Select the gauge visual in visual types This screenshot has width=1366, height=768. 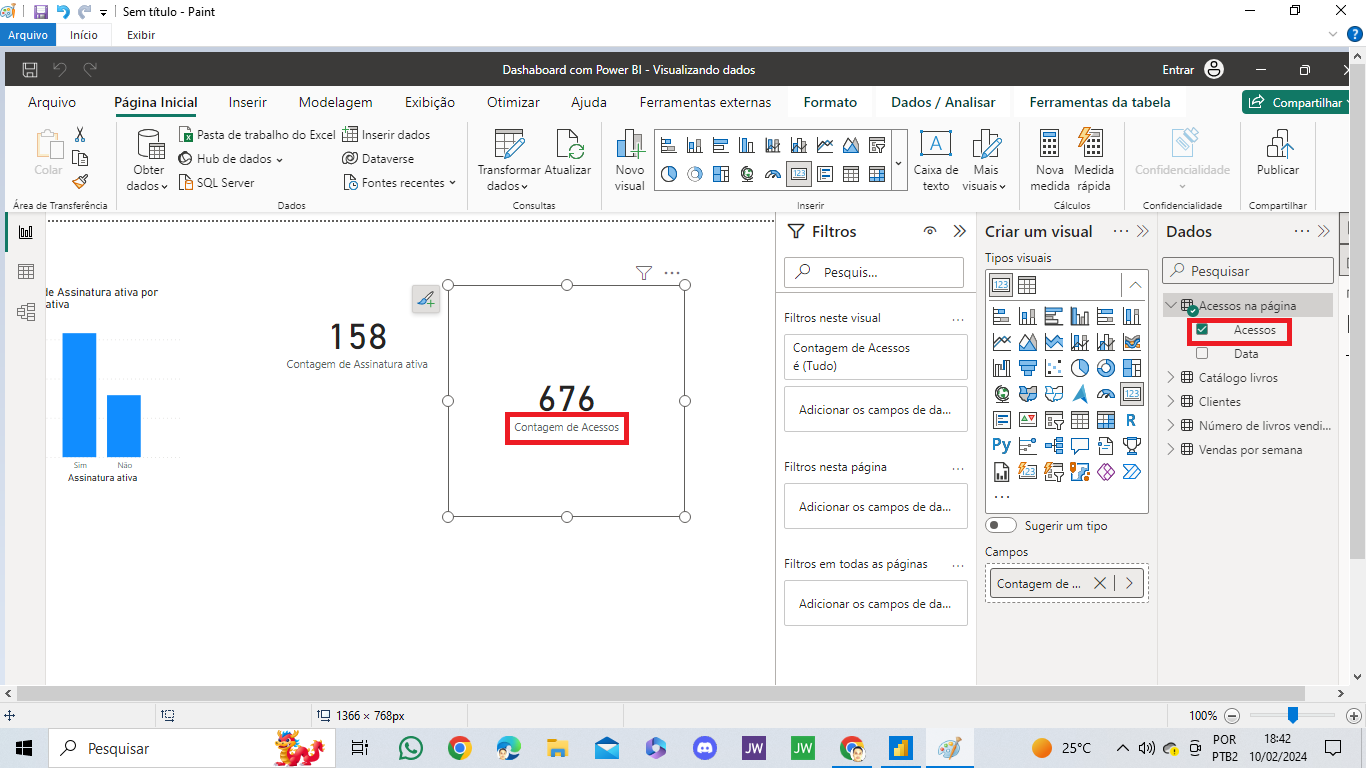click(x=1106, y=394)
